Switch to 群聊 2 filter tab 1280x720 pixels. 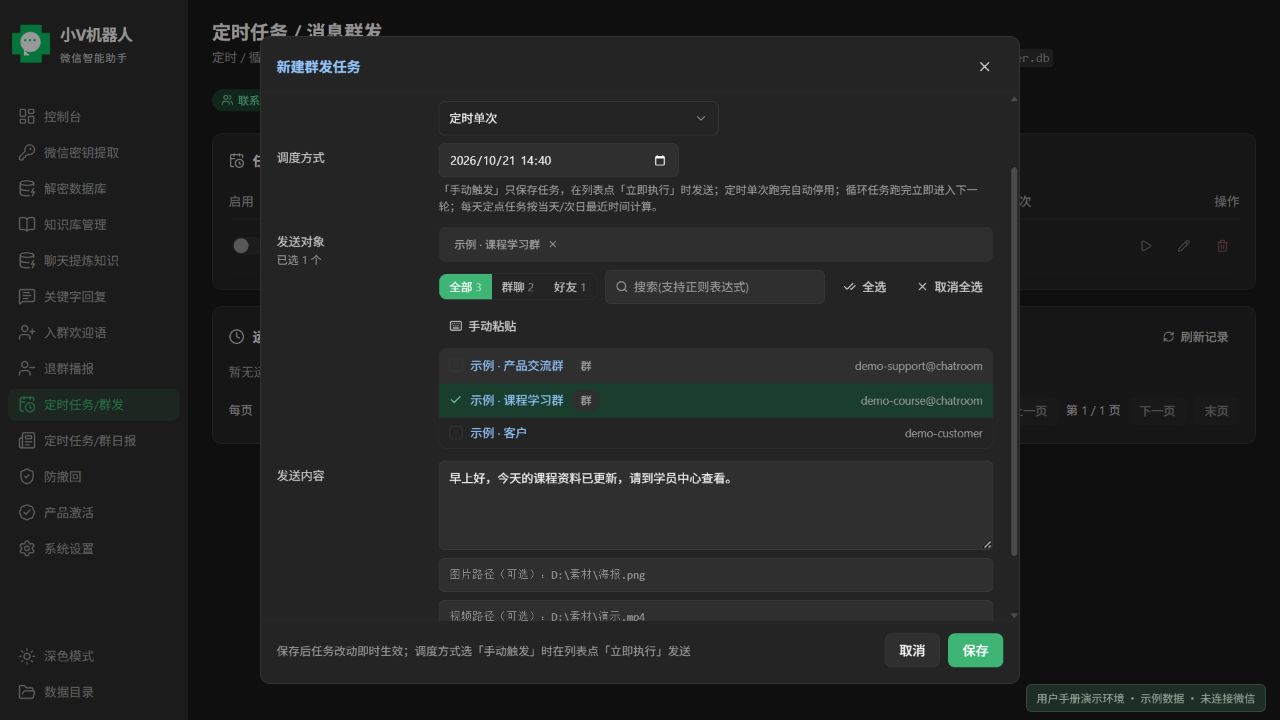(x=518, y=287)
